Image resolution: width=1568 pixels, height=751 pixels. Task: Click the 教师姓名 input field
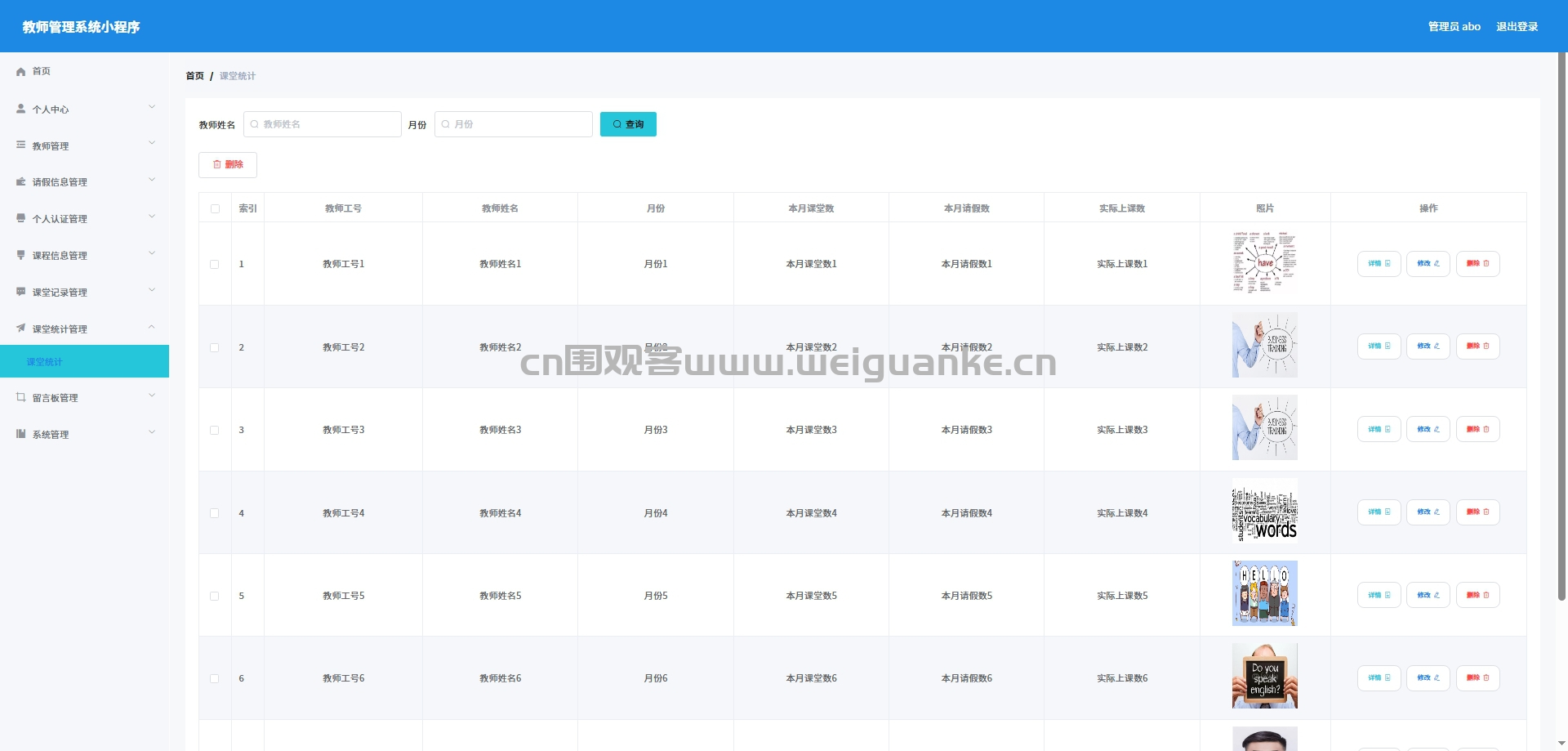[323, 124]
